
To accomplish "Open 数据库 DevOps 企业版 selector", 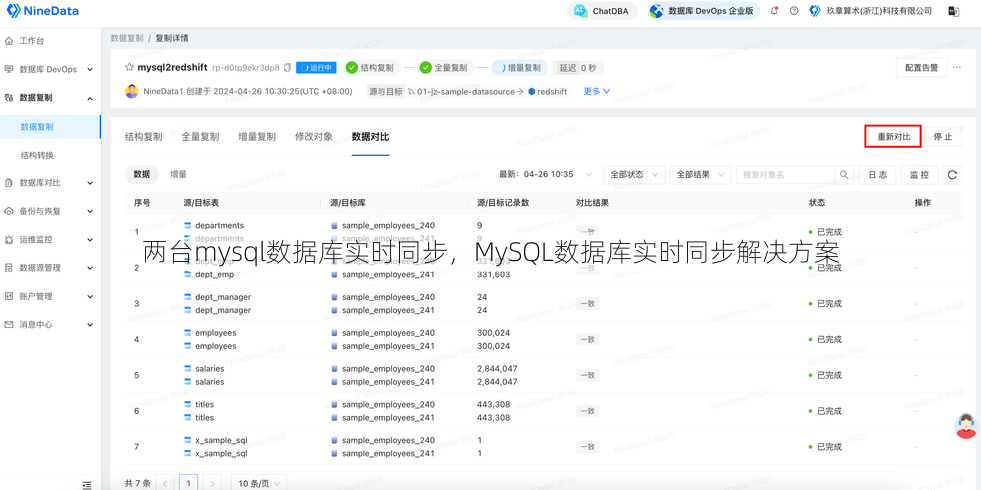I will 703,11.
